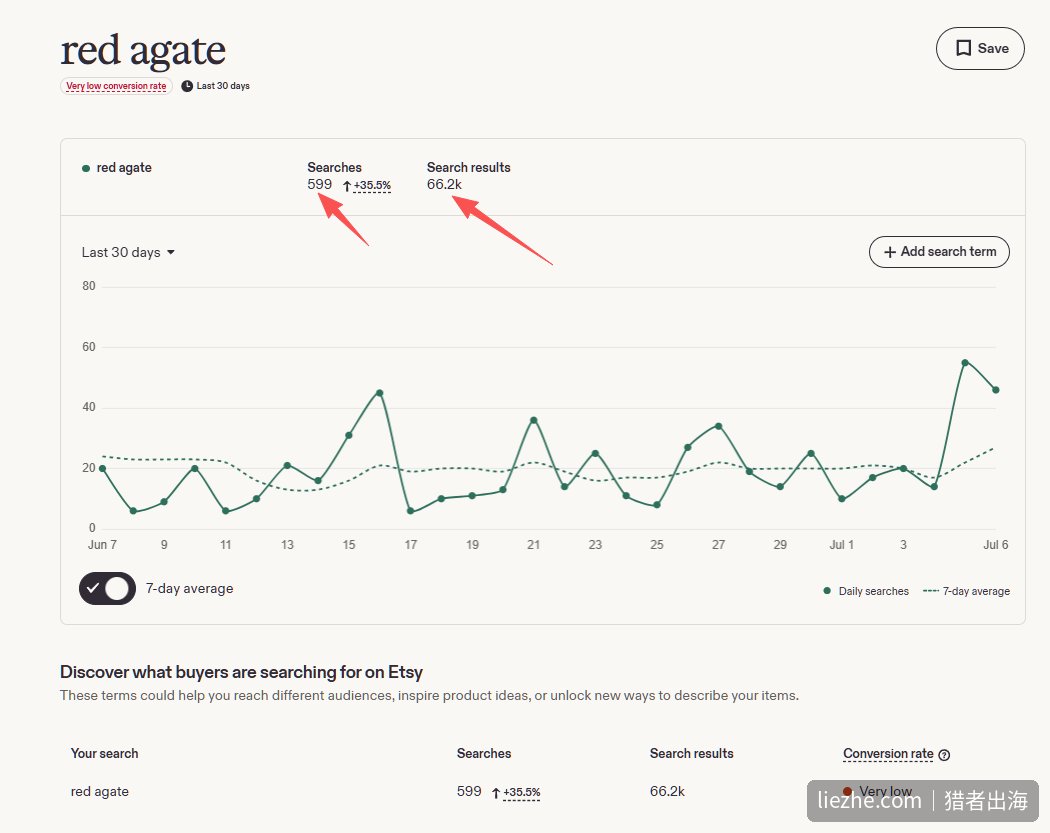
Task: Open the Last 30 days dropdown
Action: coord(128,252)
